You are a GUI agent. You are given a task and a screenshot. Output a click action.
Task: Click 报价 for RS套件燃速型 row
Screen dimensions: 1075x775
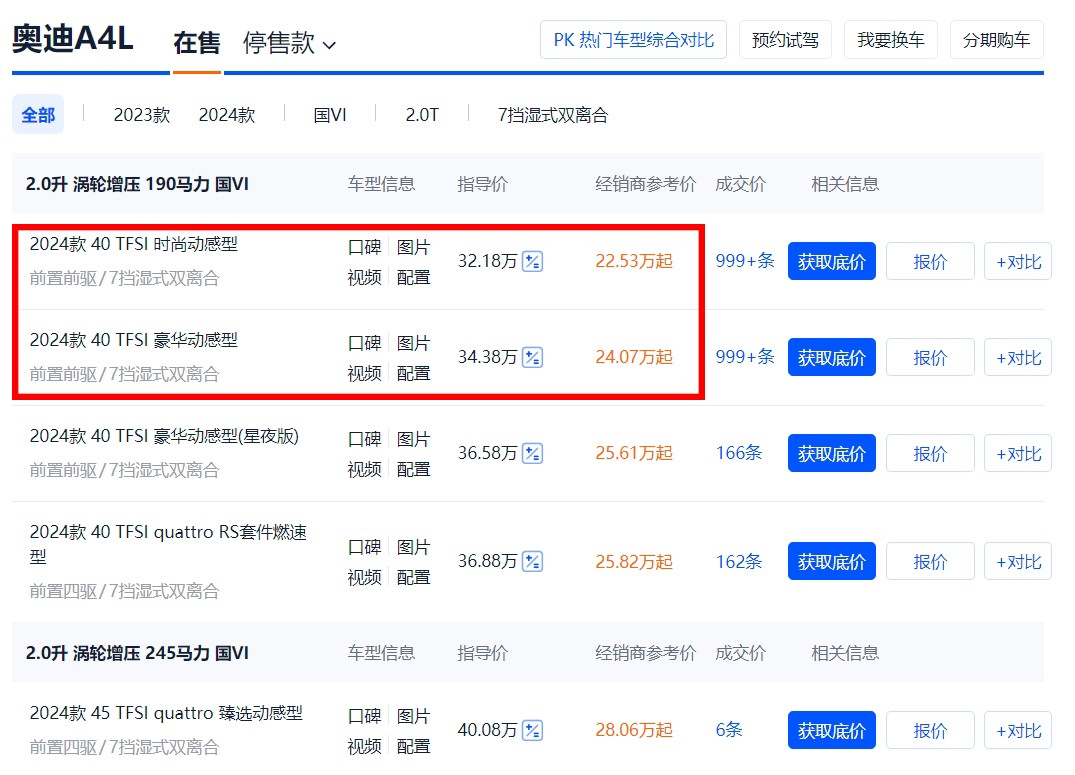930,561
